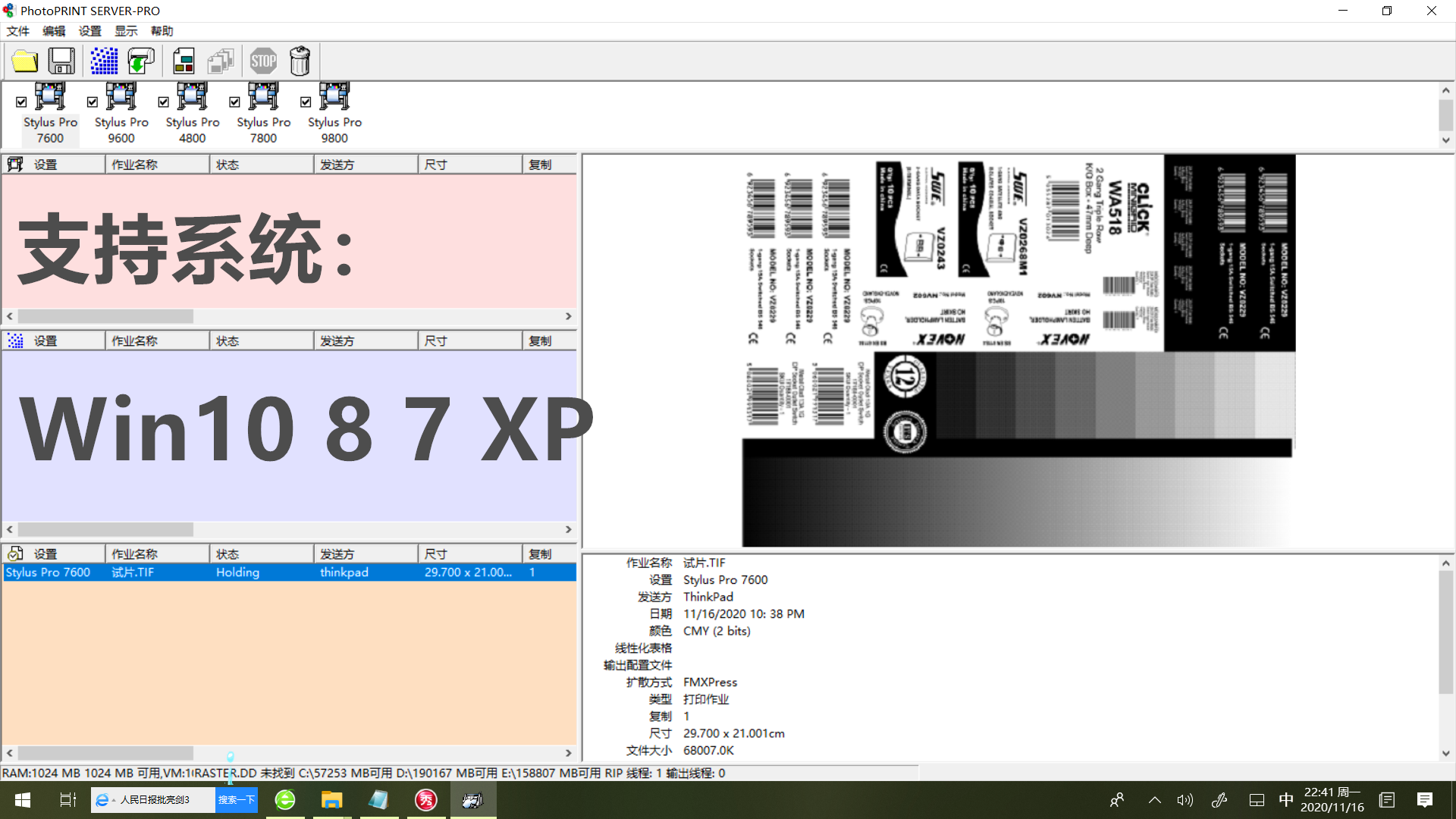
Task: Click the RIP queue dotted icon in the header
Action: tap(15, 340)
